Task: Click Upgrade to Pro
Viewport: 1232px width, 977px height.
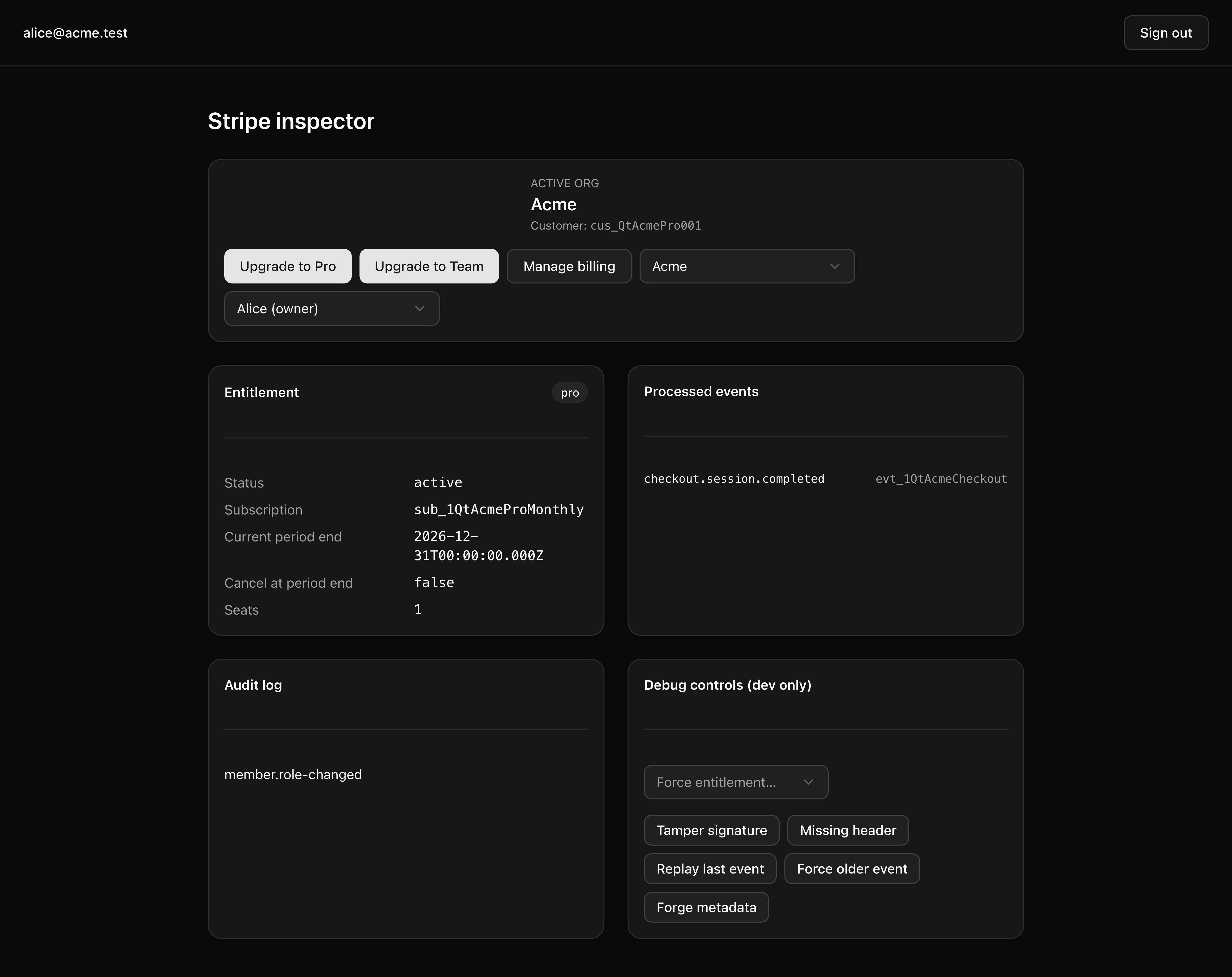Action: point(288,266)
